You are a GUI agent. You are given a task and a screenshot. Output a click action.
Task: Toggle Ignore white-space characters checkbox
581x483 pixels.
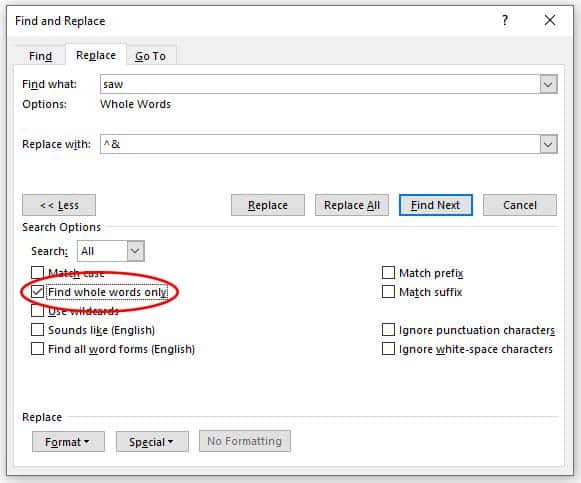pyautogui.click(x=388, y=349)
